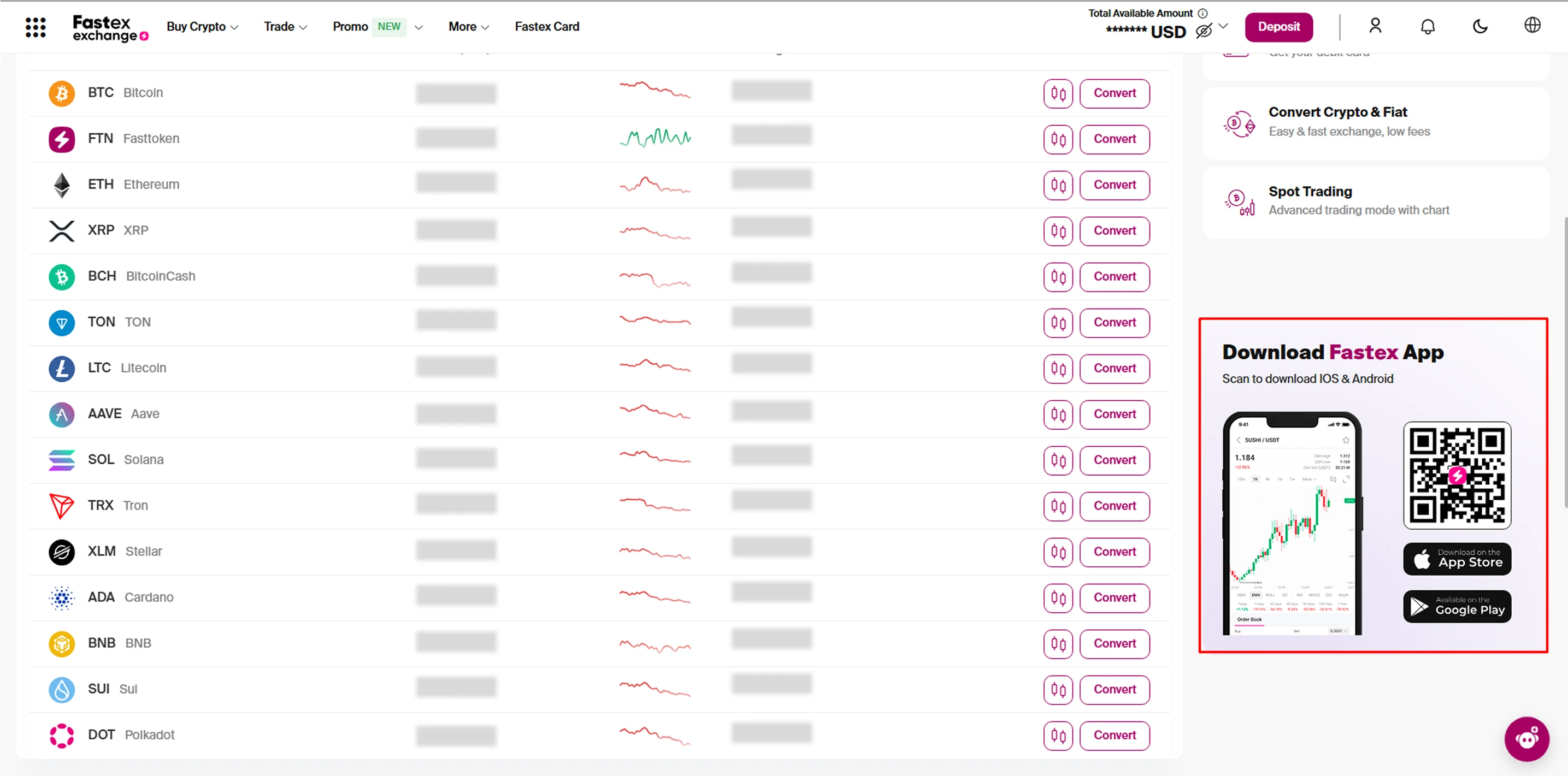Click Convert button for Polkadot

(x=1114, y=736)
